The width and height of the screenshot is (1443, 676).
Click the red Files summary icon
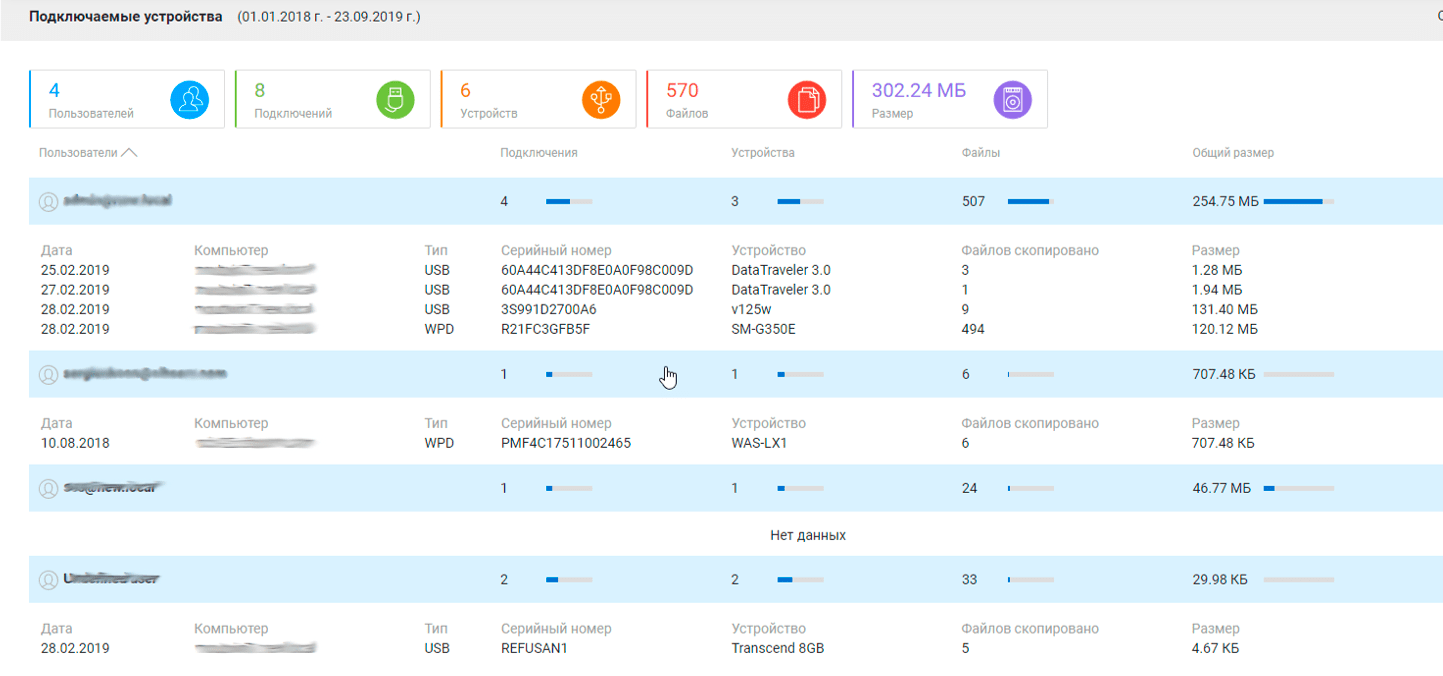[x=807, y=100]
